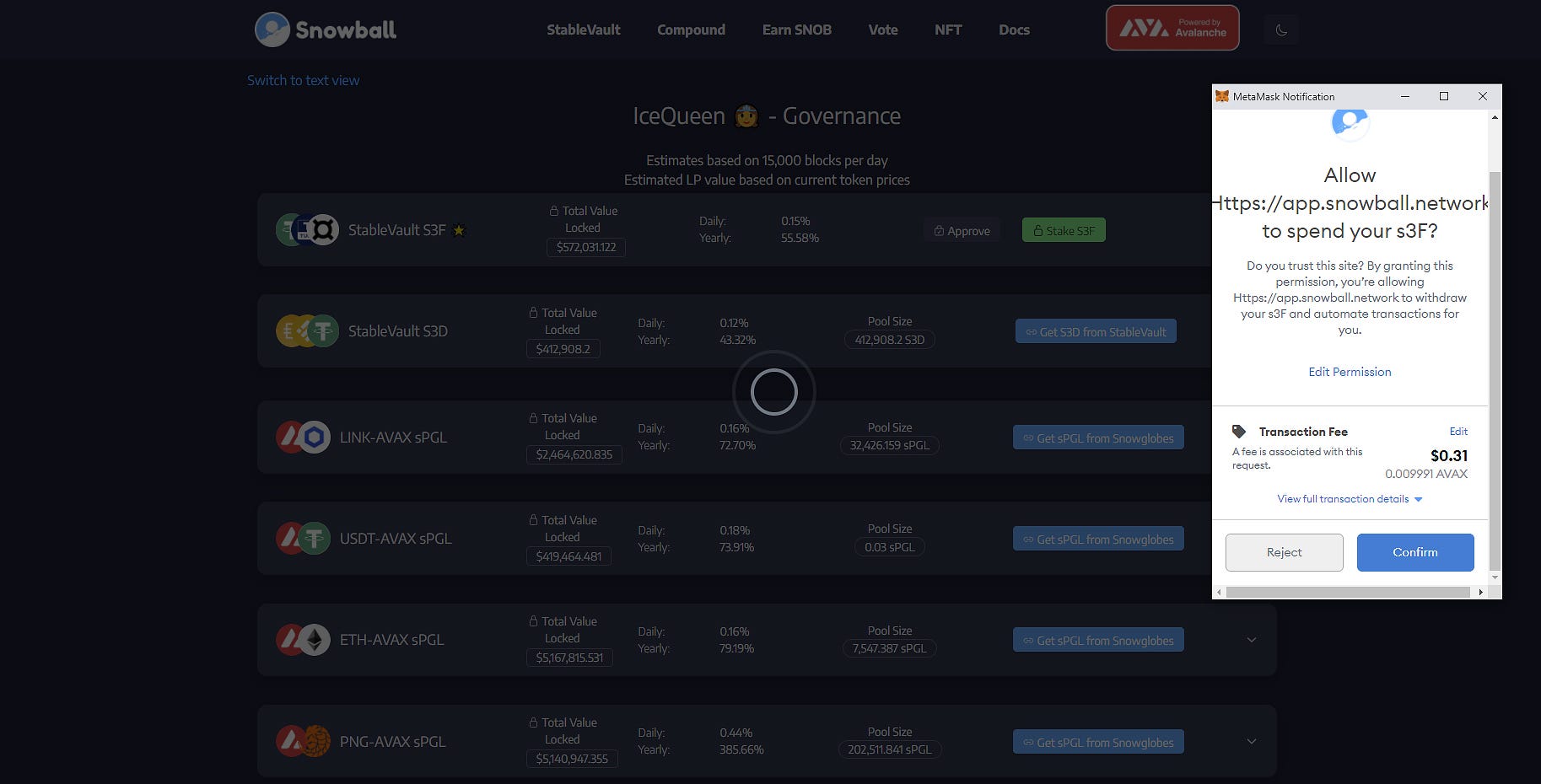Minimize the MetaMask Notification window

pyautogui.click(x=1405, y=96)
